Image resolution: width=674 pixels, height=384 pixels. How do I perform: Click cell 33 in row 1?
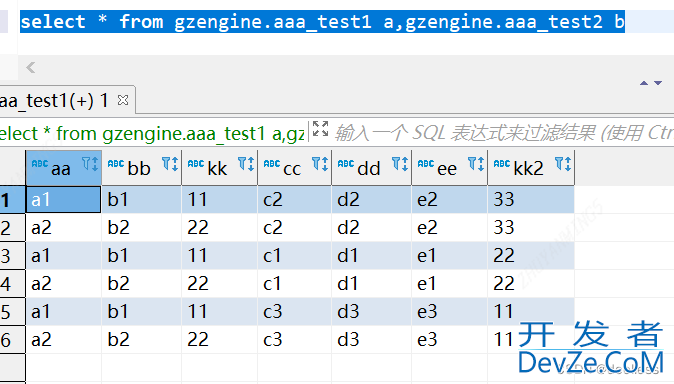coord(531,200)
